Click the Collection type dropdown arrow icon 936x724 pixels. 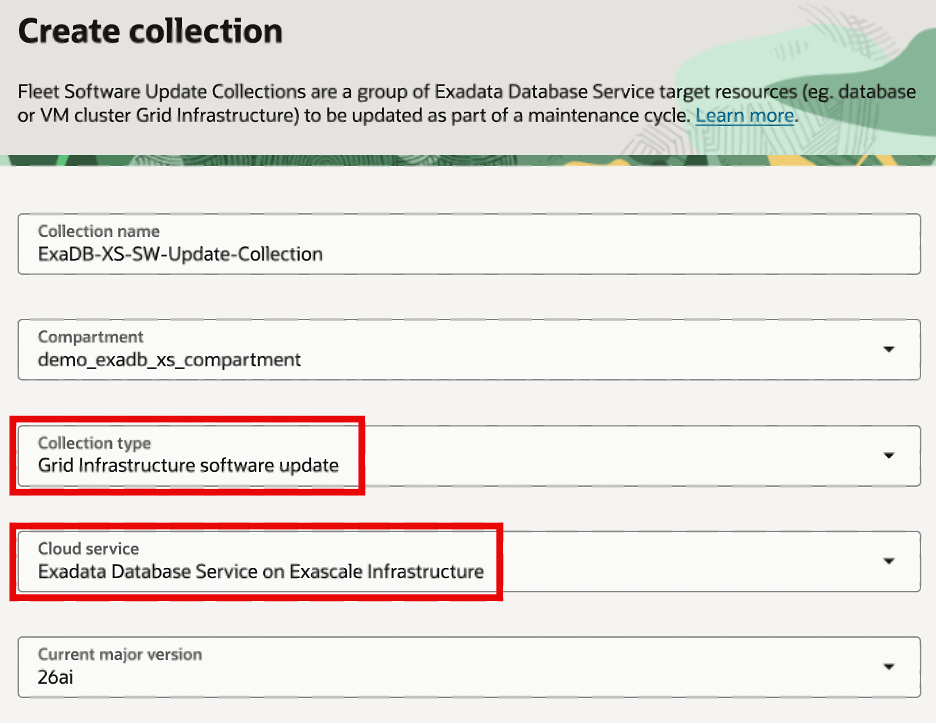889,456
